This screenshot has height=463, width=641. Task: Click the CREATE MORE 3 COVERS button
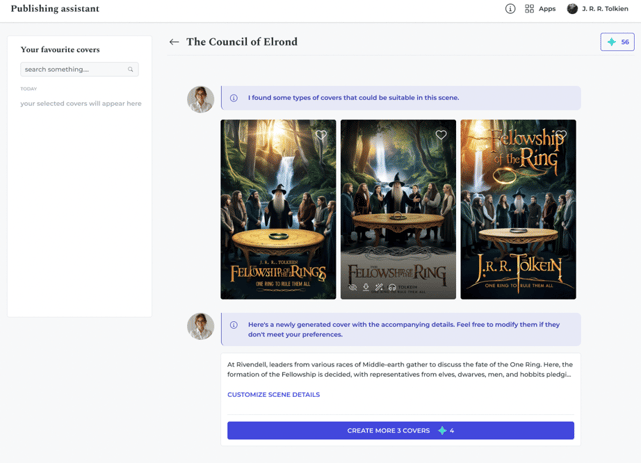(401, 430)
